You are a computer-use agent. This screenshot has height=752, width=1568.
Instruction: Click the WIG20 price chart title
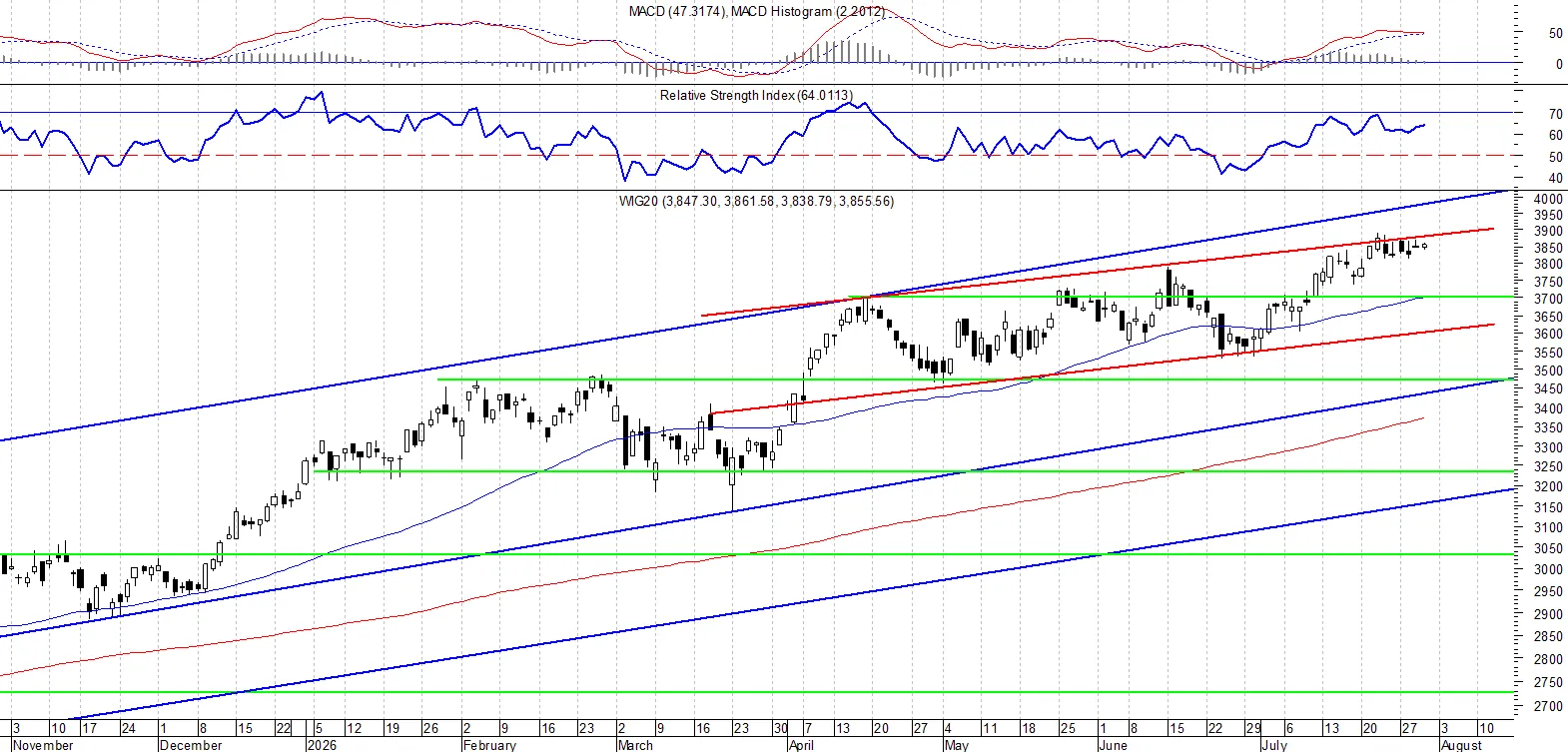click(756, 201)
